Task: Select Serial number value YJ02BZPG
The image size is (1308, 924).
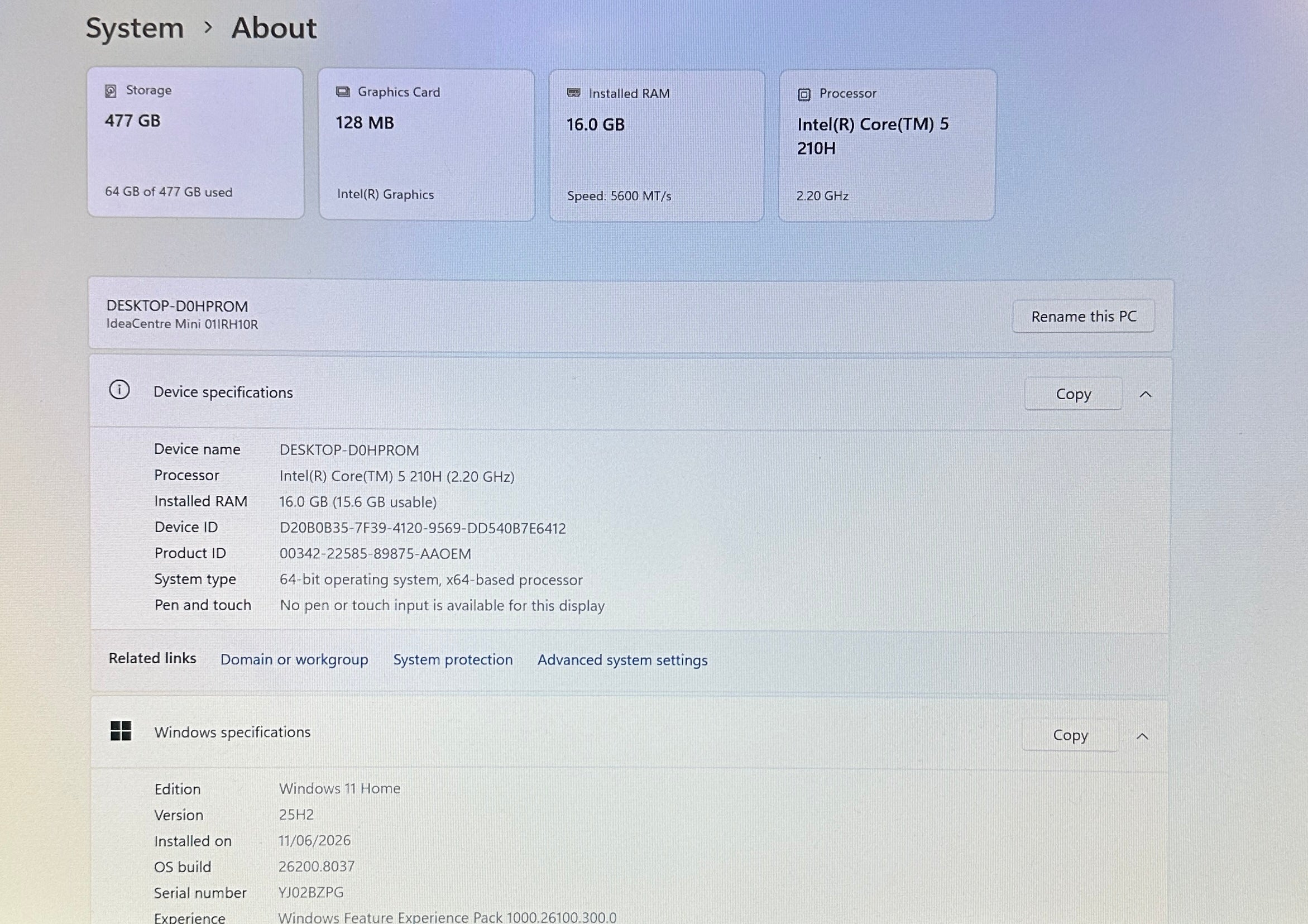Action: pyautogui.click(x=310, y=892)
